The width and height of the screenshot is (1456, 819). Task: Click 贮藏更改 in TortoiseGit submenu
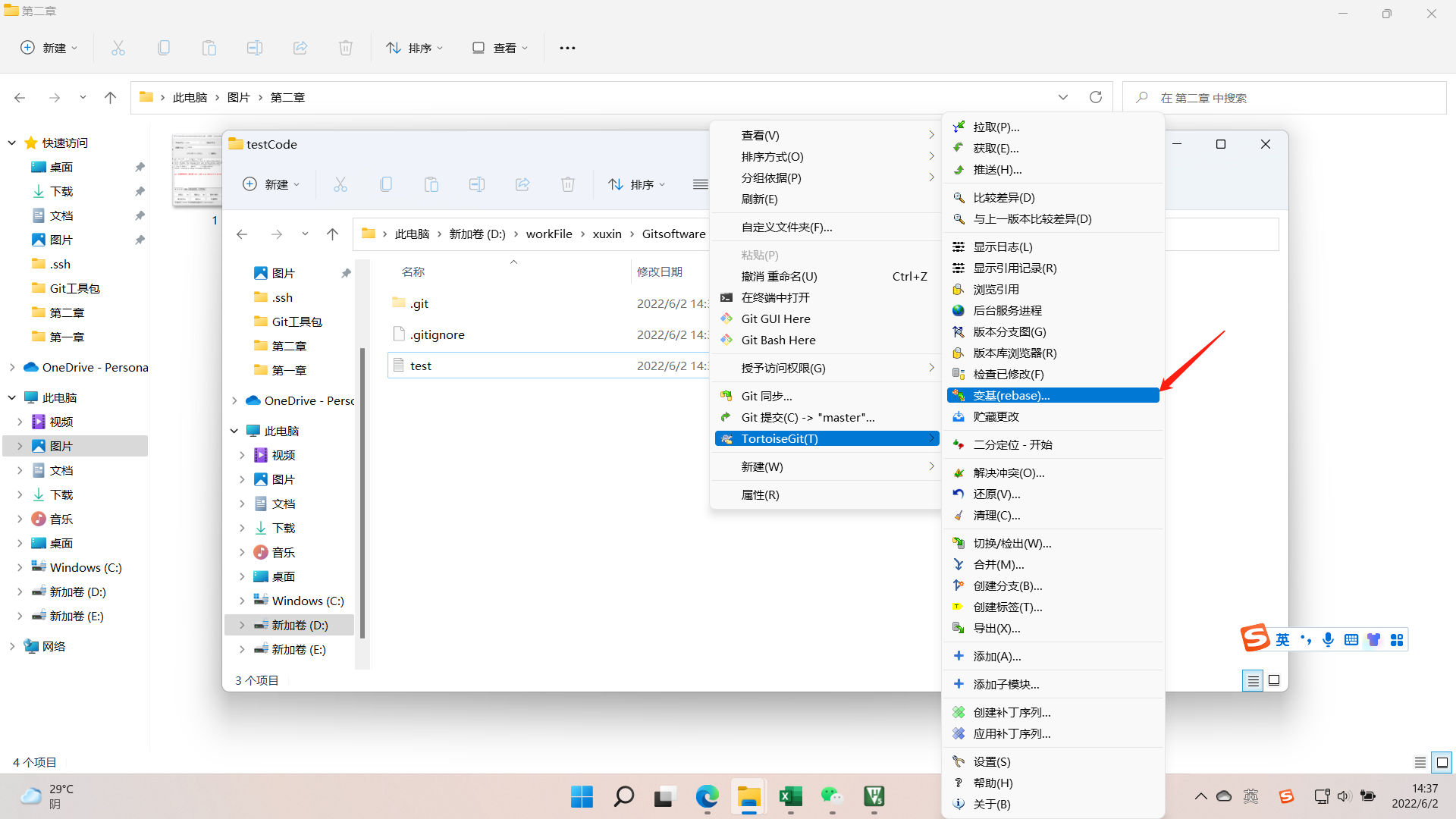coord(1053,416)
